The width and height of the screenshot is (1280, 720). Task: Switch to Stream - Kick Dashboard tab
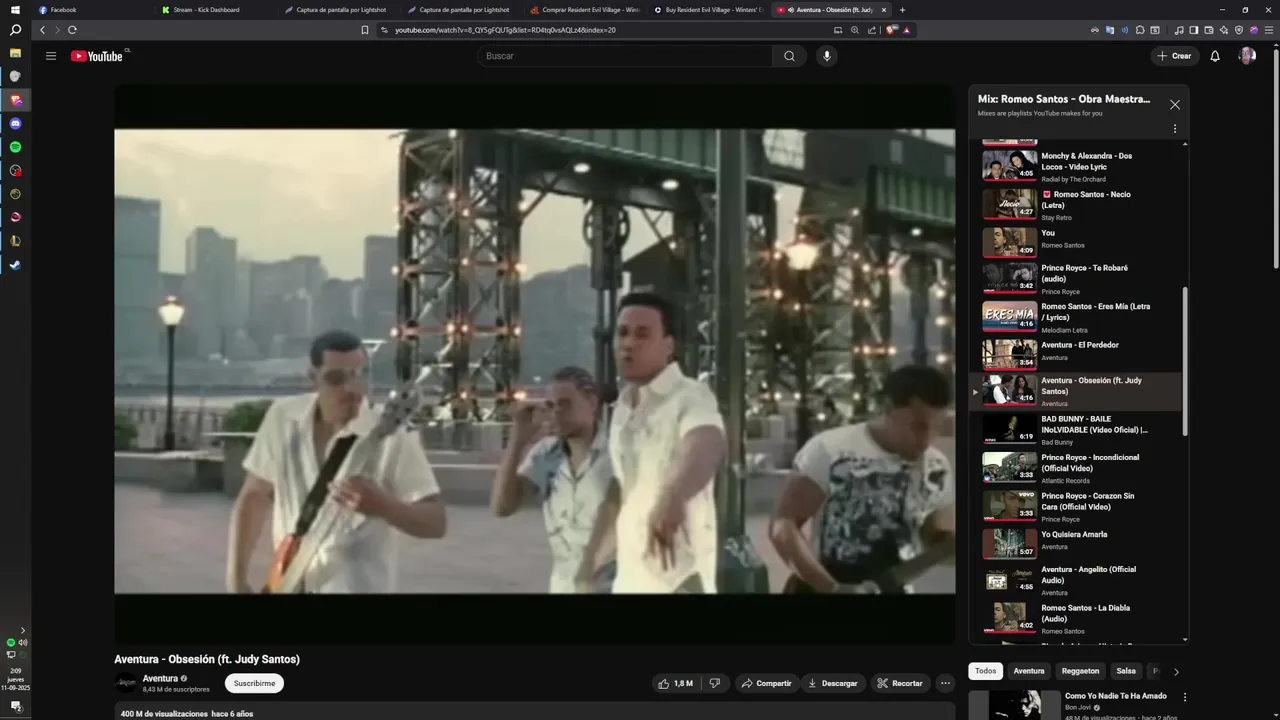(216, 10)
